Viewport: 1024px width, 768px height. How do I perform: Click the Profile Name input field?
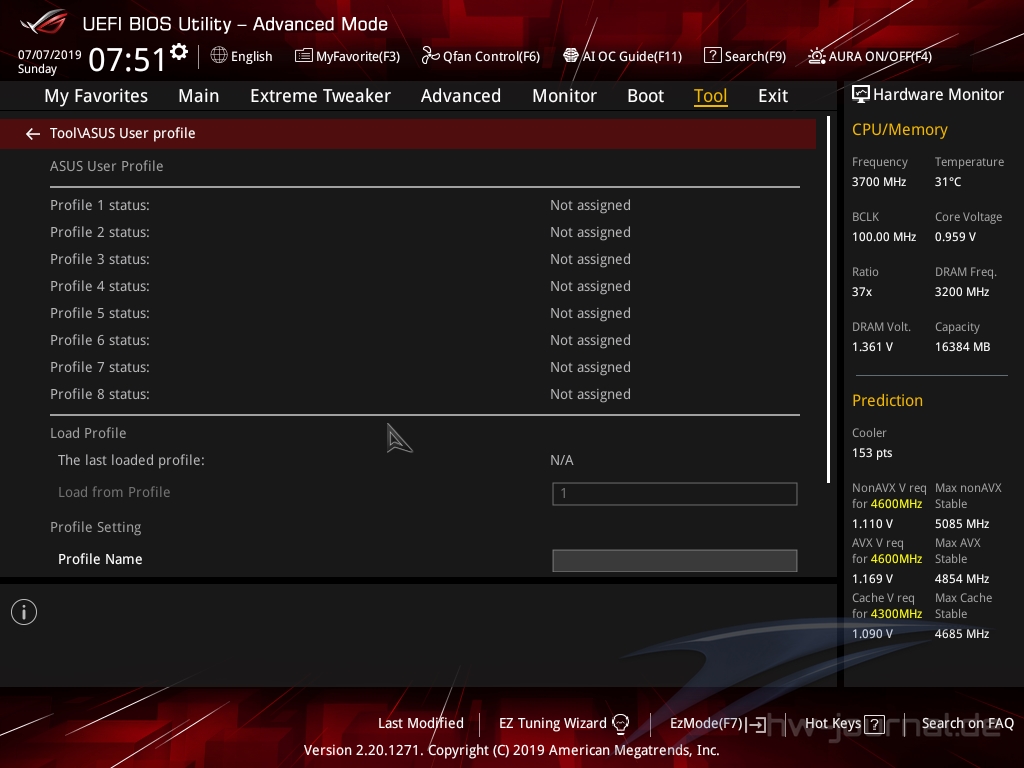click(675, 560)
